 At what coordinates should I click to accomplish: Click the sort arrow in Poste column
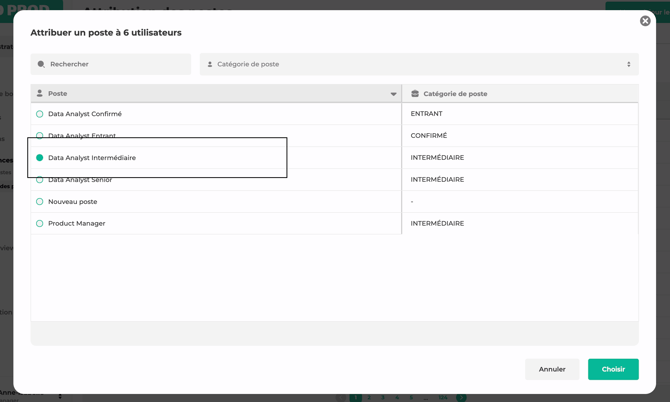[x=393, y=94]
